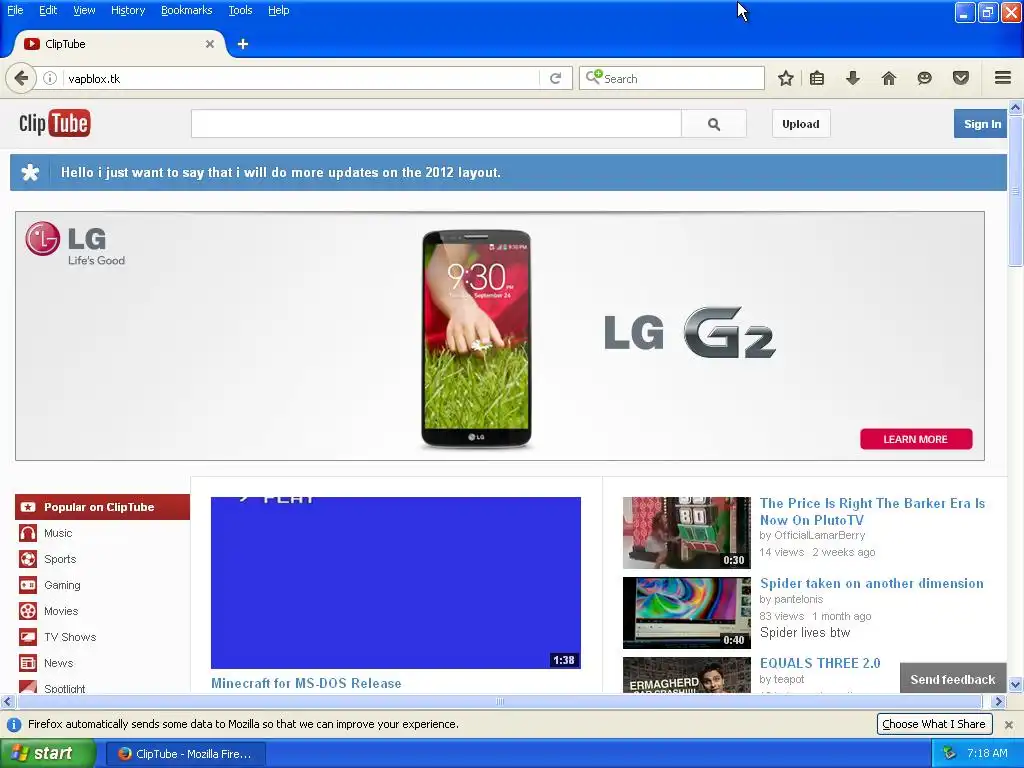Click the Firefox Search box
Image resolution: width=1024 pixels, height=768 pixels.
coord(671,78)
